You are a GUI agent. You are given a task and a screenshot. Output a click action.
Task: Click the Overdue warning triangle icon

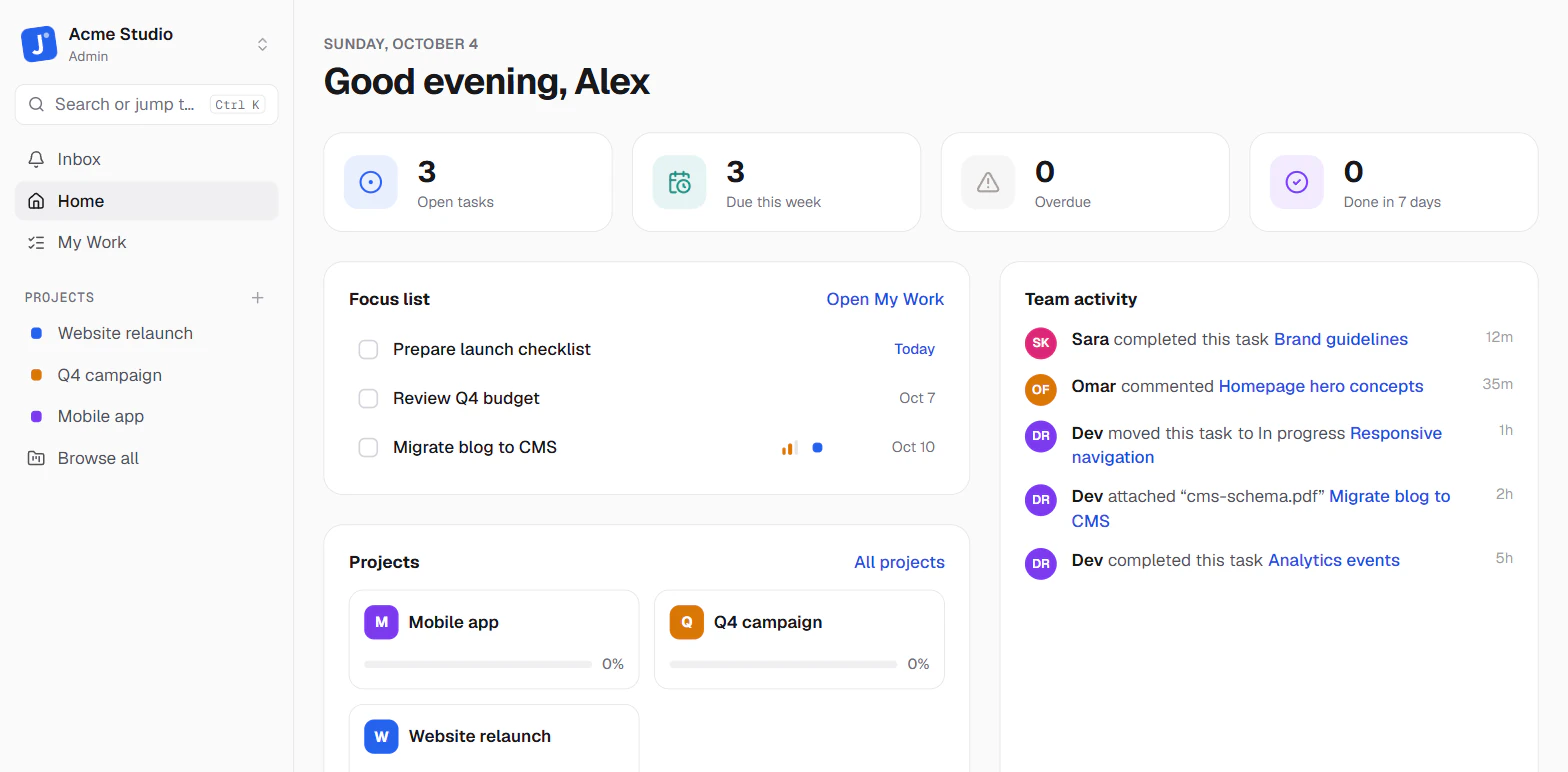tap(988, 182)
